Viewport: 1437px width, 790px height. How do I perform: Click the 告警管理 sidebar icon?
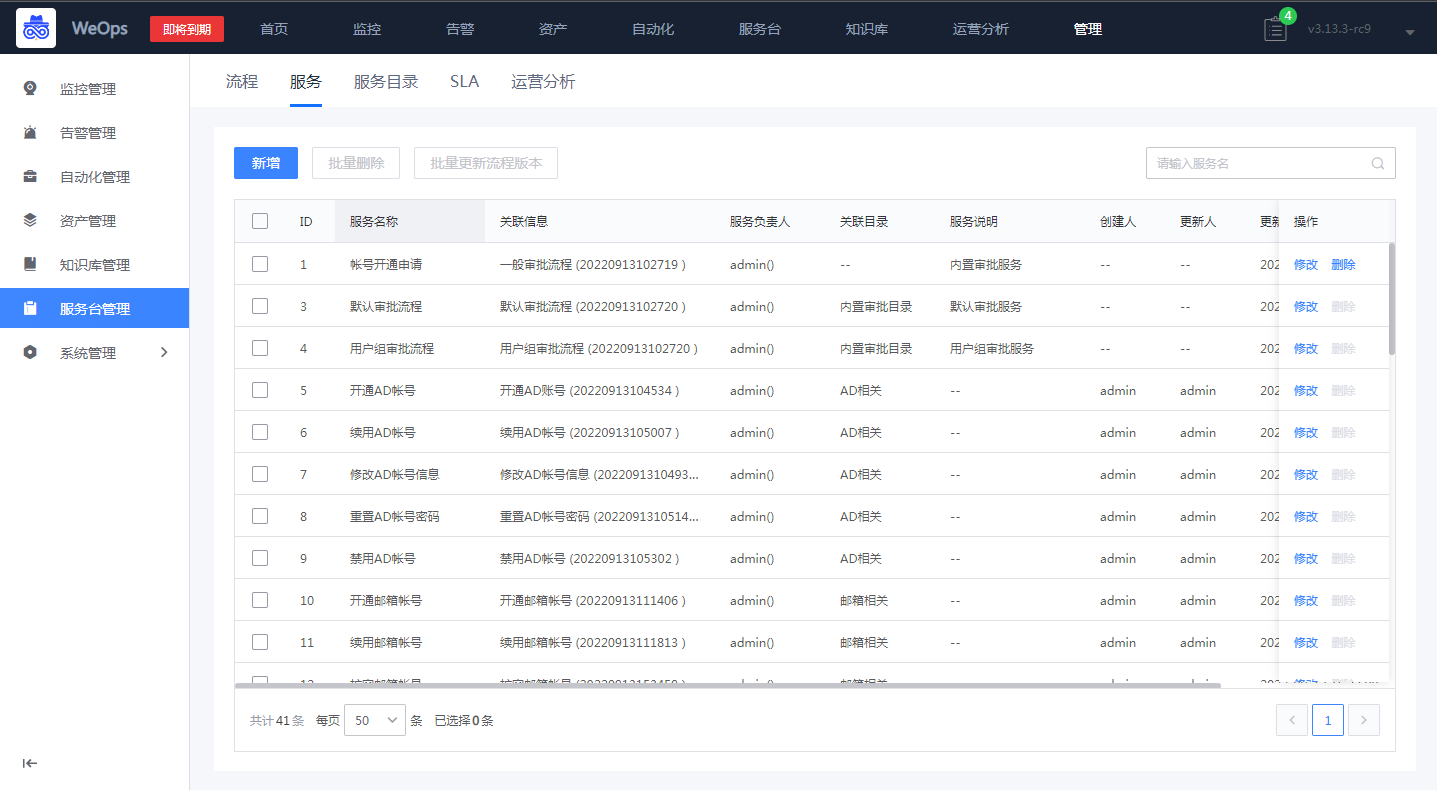pos(31,132)
